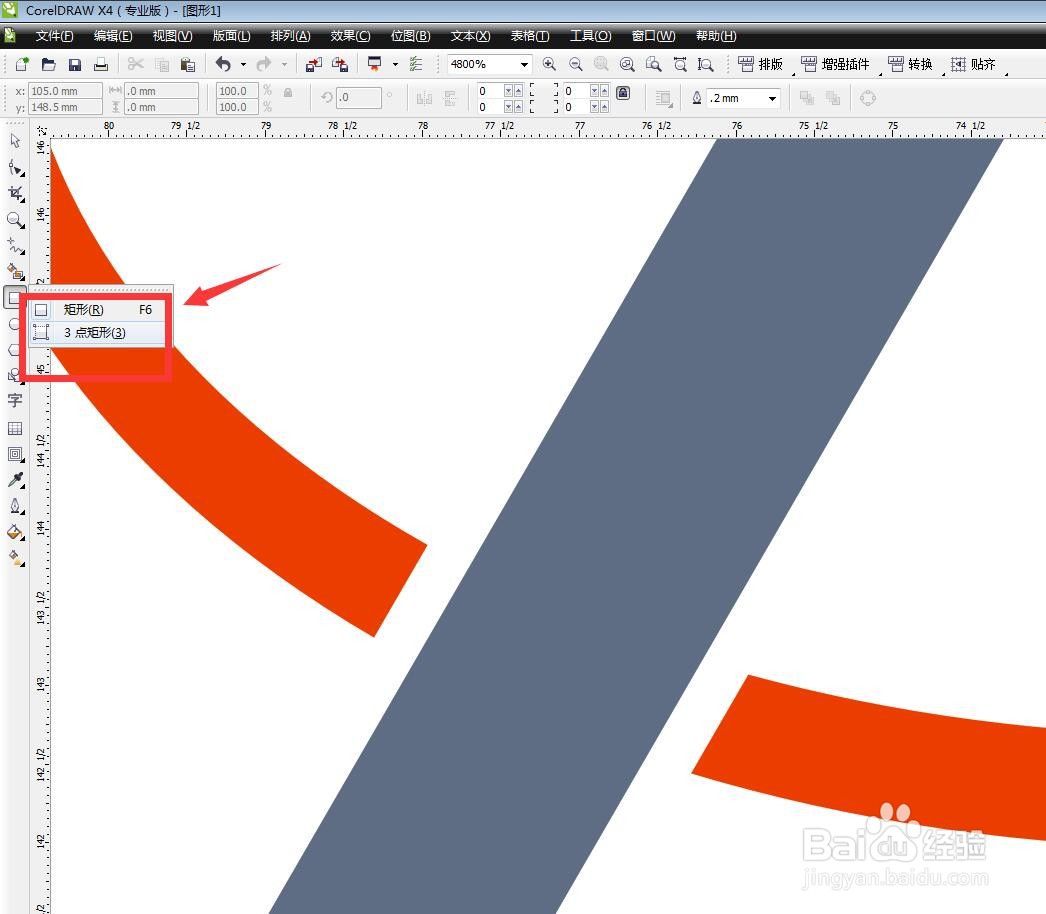
Task: Open the 排列(A) menu
Action: [x=290, y=35]
